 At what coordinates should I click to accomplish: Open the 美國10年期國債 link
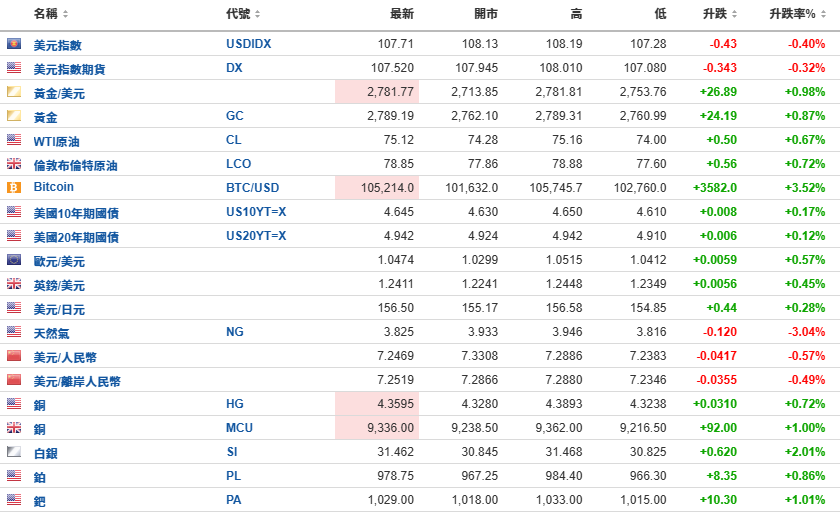pyautogui.click(x=76, y=213)
